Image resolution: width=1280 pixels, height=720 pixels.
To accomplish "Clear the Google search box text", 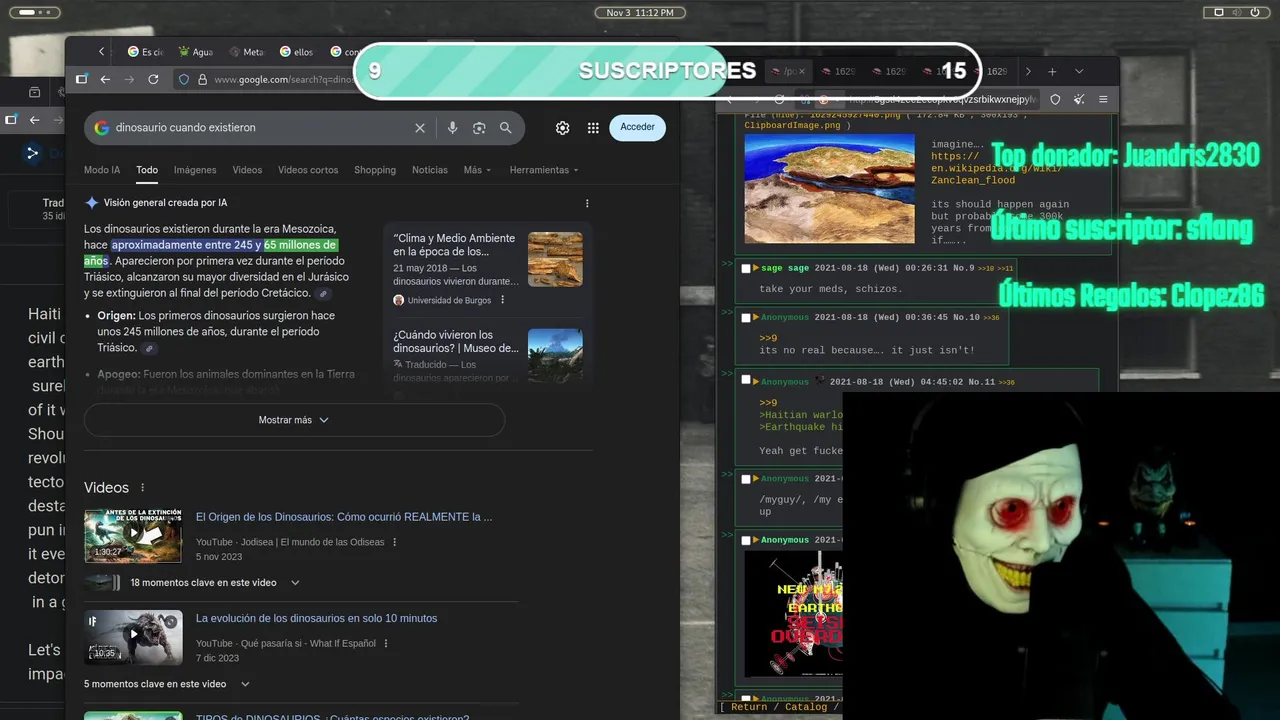I will [x=420, y=128].
